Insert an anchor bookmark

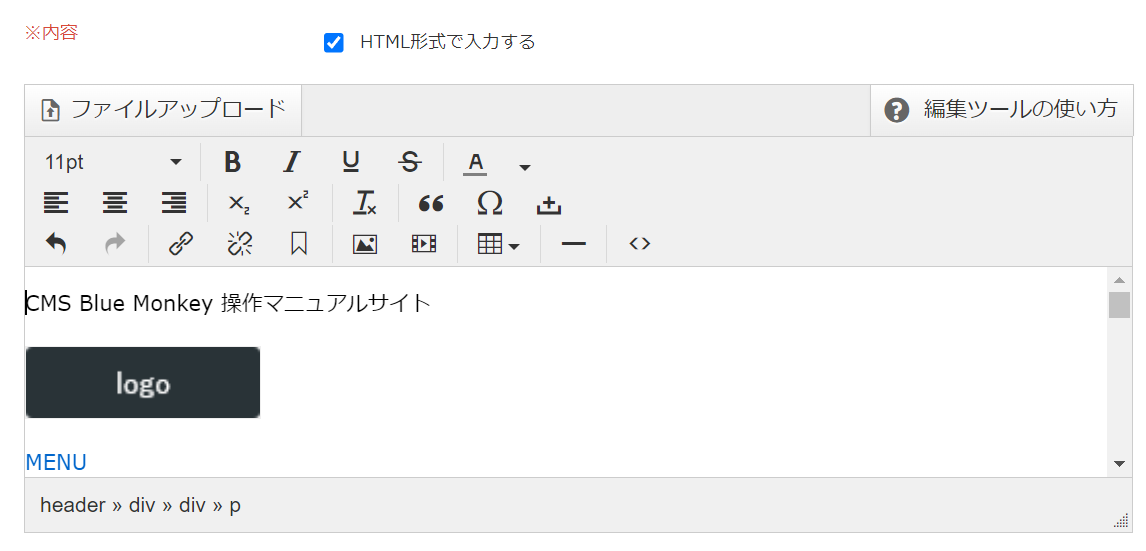(x=298, y=243)
